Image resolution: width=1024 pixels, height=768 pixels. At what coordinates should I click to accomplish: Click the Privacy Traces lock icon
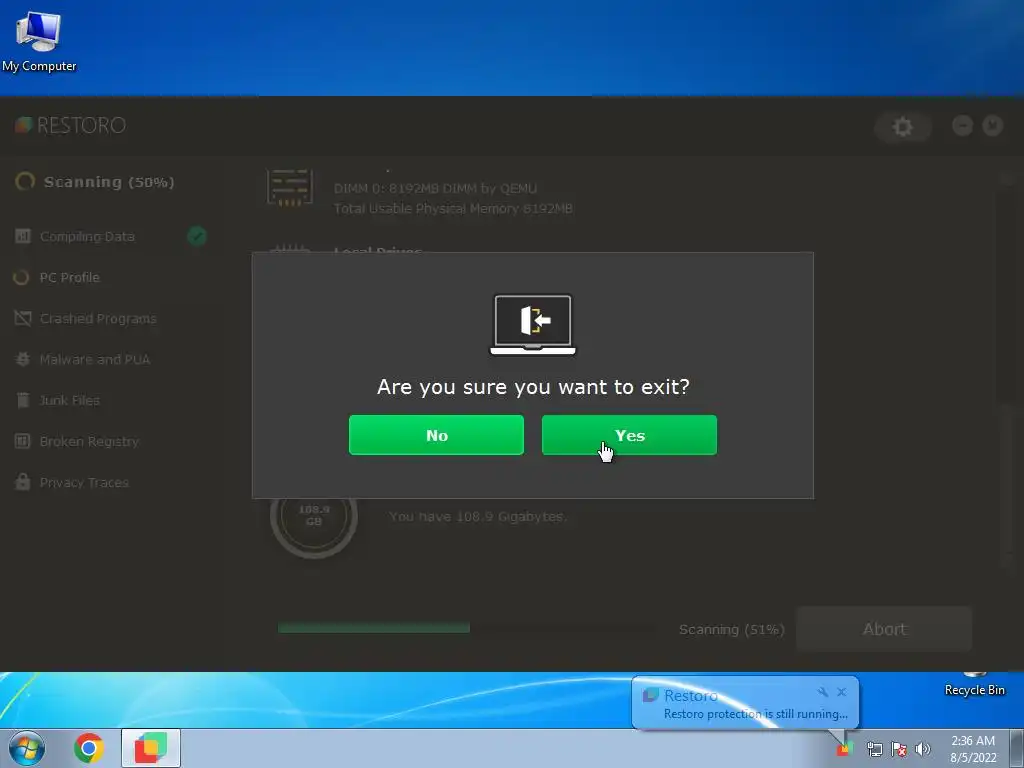tap(23, 482)
